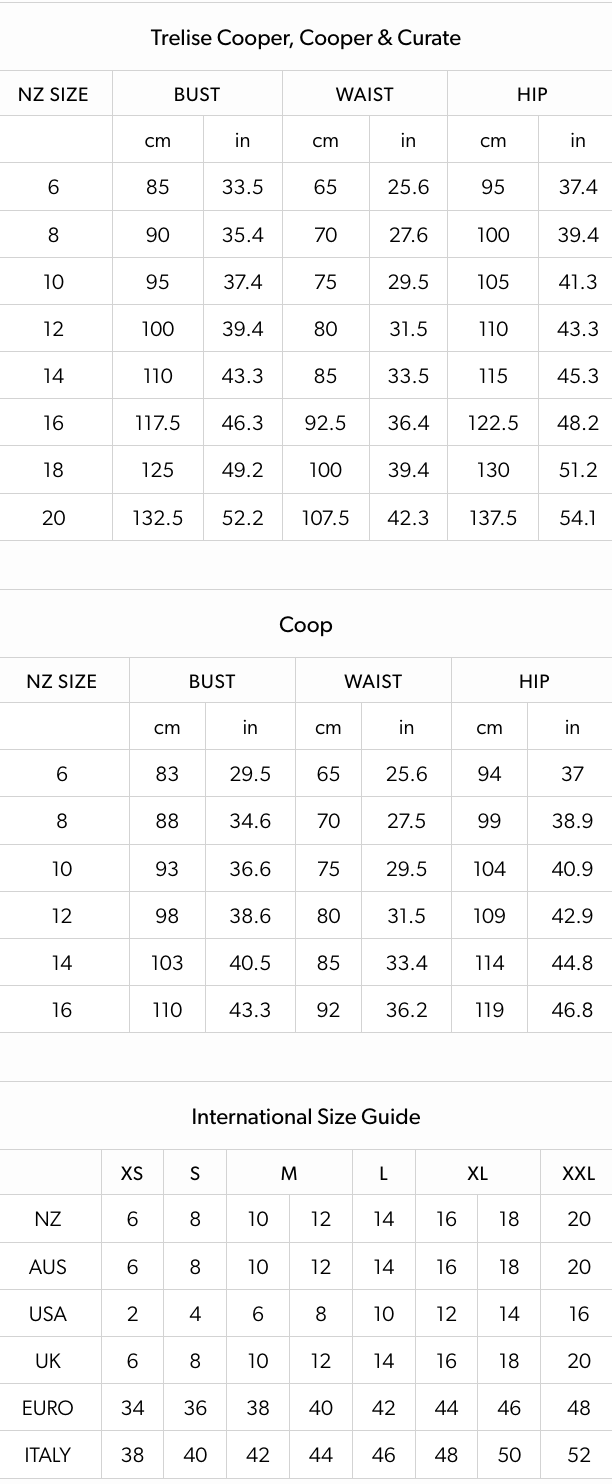Click the Trelise Cooper, Cooper & Curate heading
This screenshot has width=612, height=1484.
(x=305, y=38)
